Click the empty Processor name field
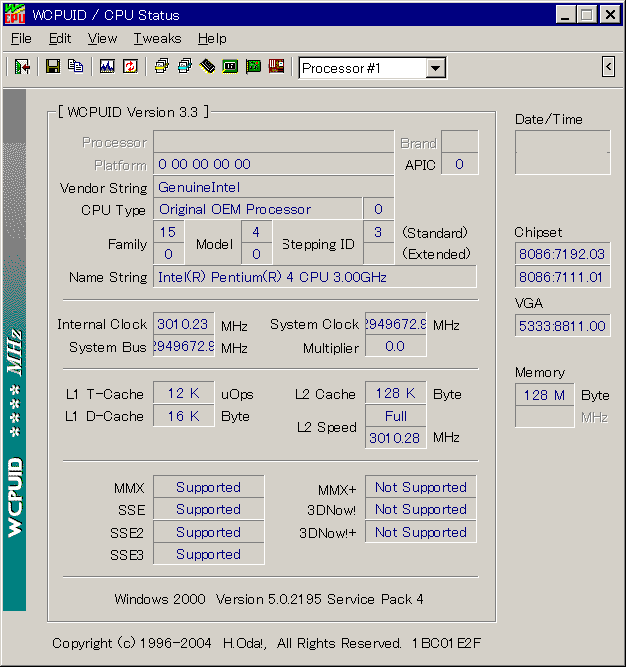 coord(273,142)
